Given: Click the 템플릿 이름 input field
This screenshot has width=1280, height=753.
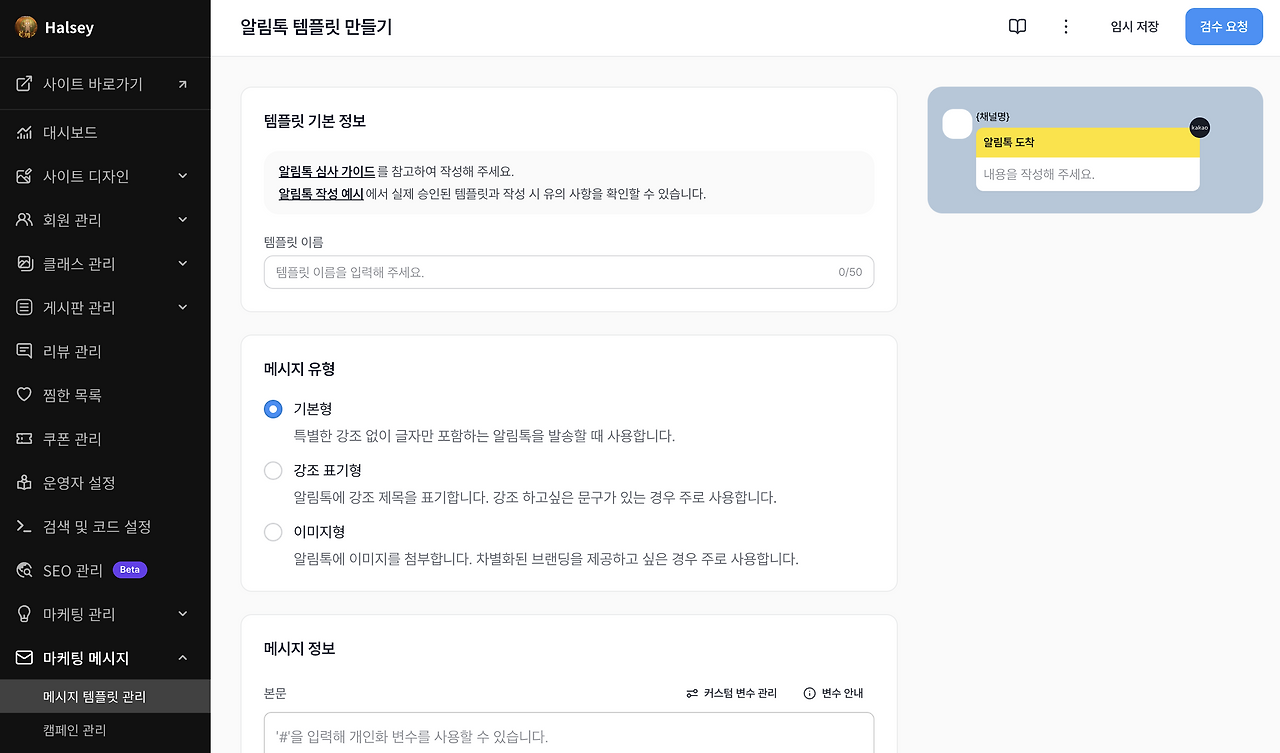Looking at the screenshot, I should (x=568, y=271).
